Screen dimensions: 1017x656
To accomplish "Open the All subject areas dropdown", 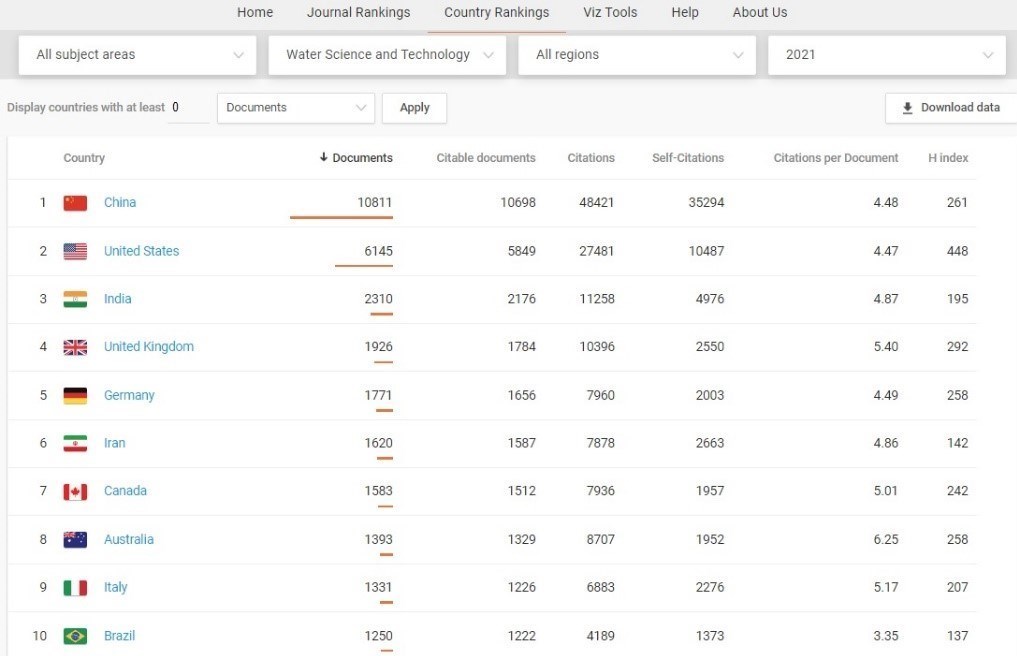I will (138, 55).
